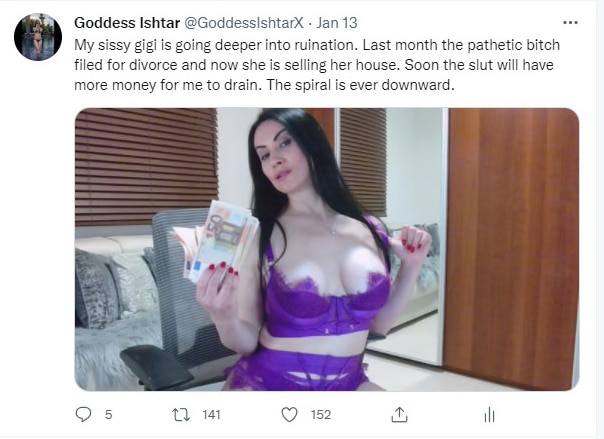Click text line starting 'filed for divorce'
604x439 pixels.
(x=314, y=65)
